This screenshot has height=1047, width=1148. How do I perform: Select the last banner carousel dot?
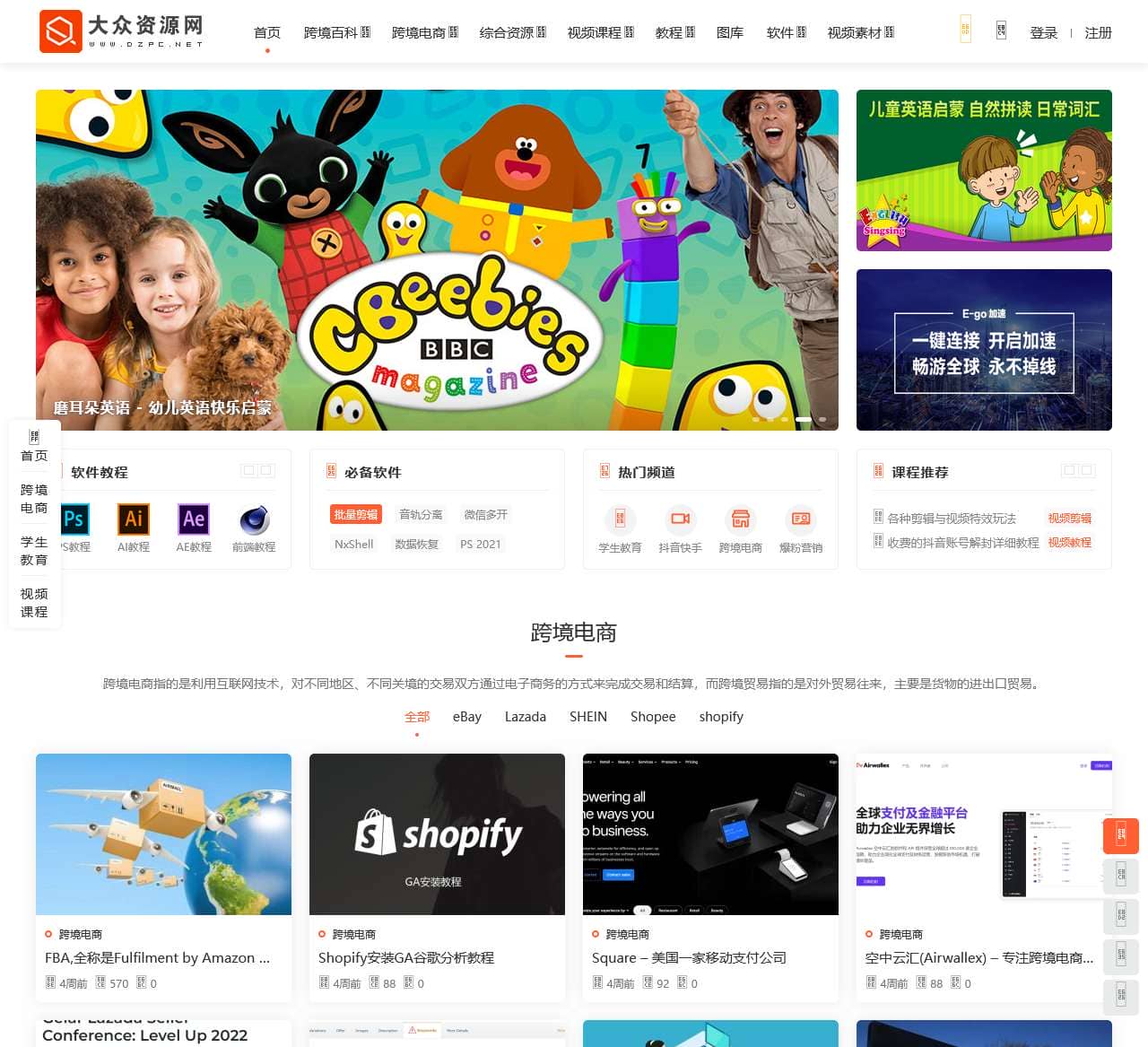pos(822,419)
